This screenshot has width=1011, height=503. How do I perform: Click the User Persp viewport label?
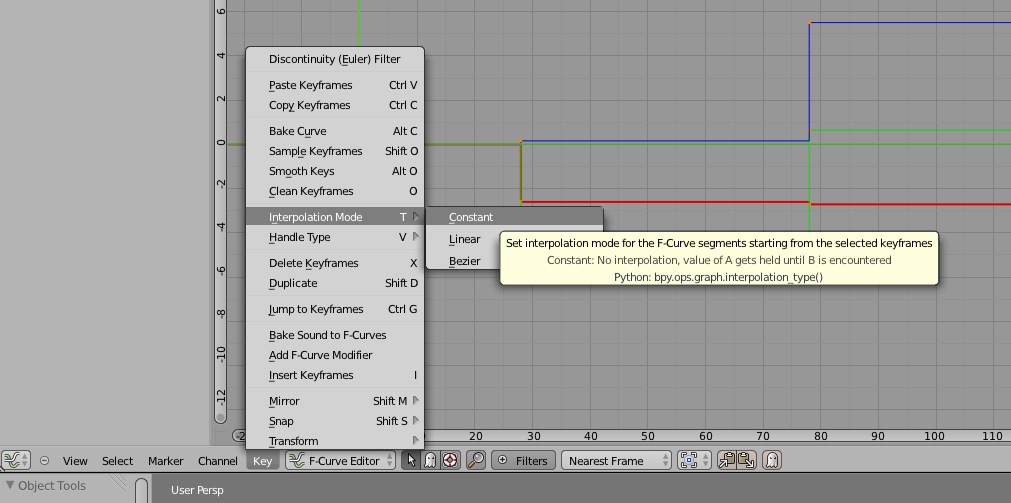coord(197,490)
